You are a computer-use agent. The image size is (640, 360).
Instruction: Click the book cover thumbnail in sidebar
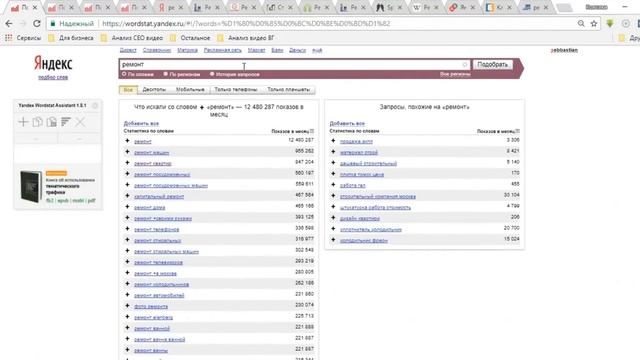point(31,187)
